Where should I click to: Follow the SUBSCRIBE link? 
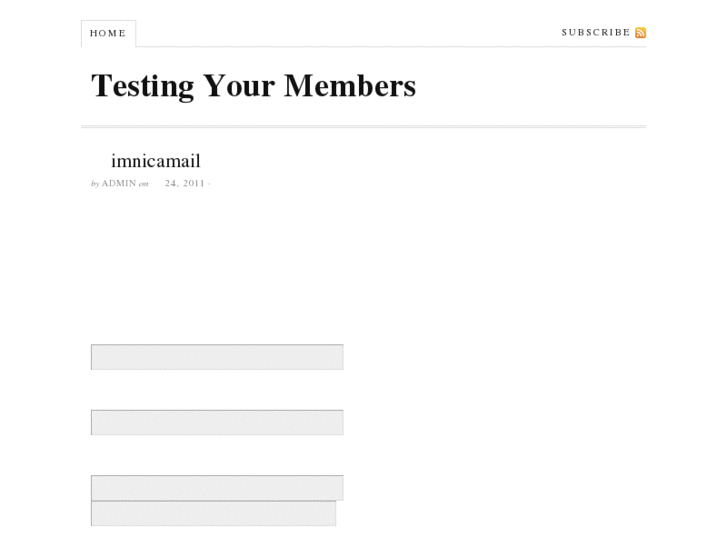click(x=596, y=32)
